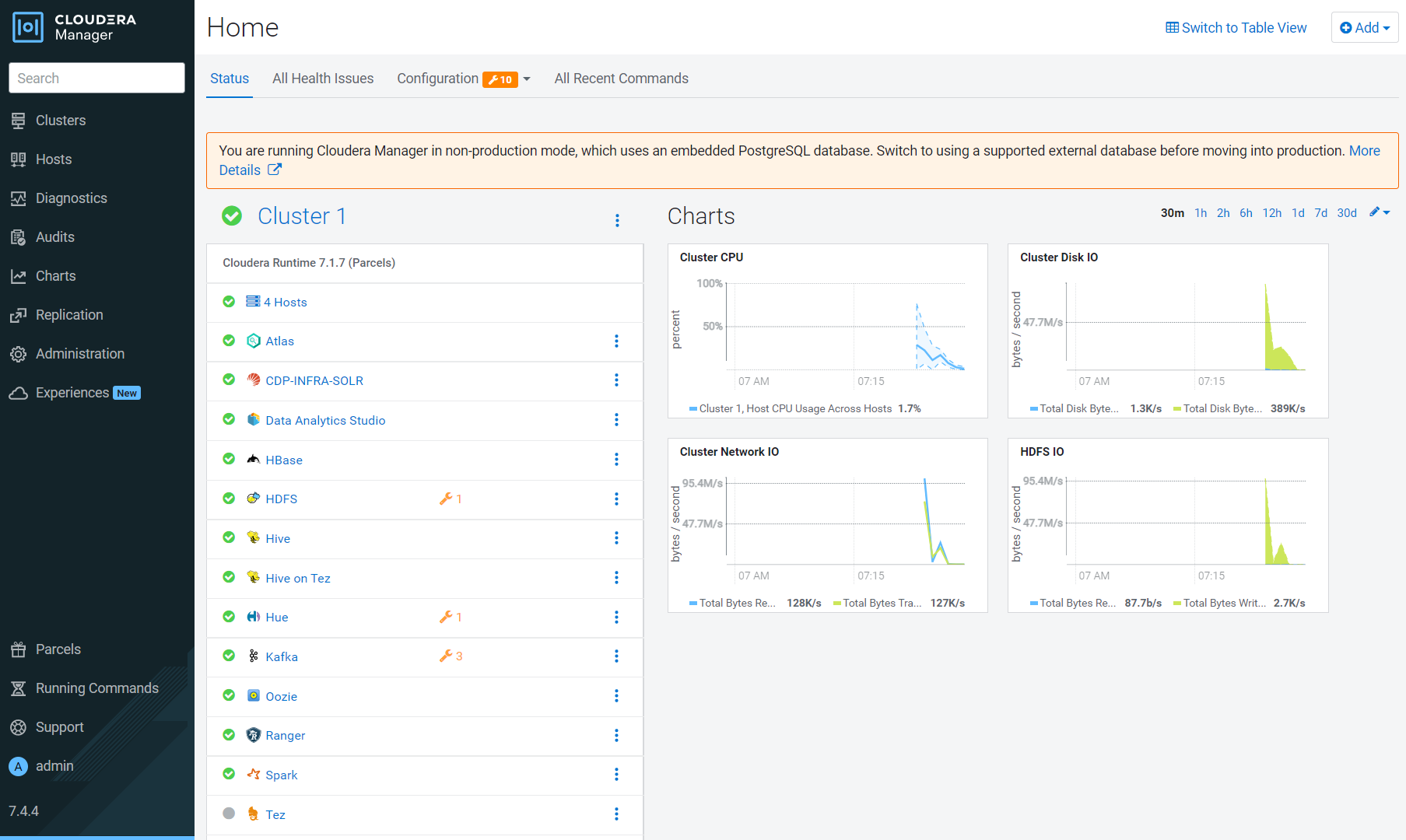Expand the Configuration dropdown arrow
This screenshot has width=1406, height=840.
[x=527, y=79]
